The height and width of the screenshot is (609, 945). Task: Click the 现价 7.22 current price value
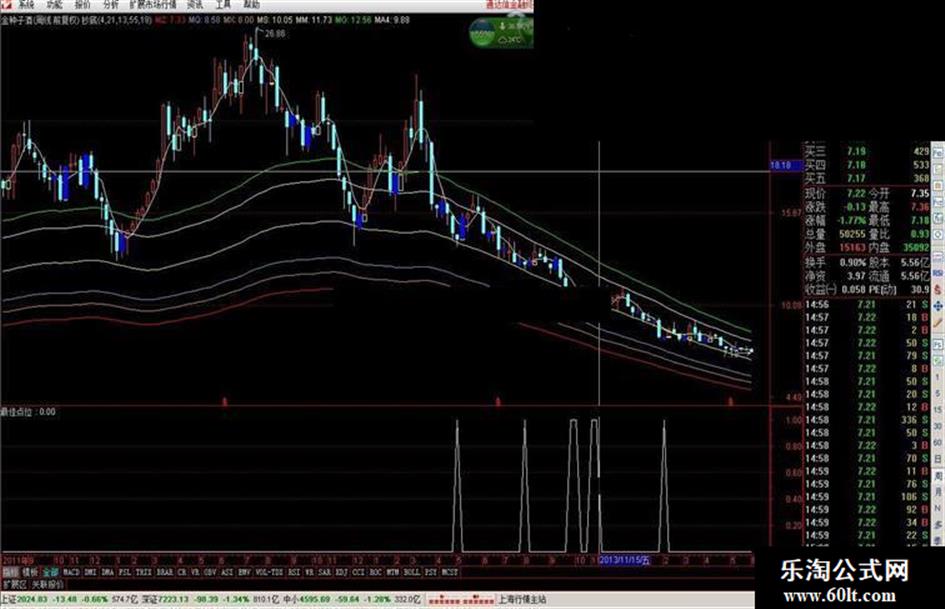pos(856,194)
